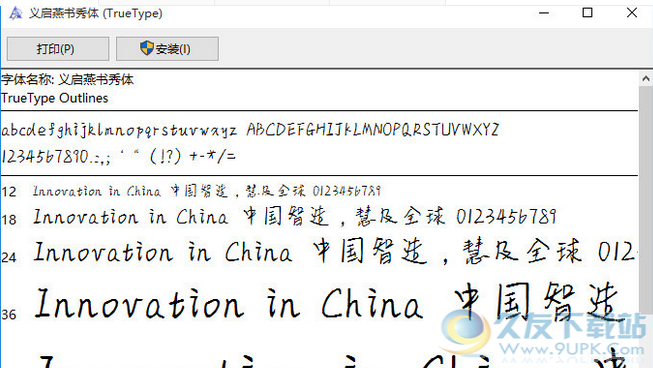Click the vertical scrollbar thumb
The height and width of the screenshot is (368, 653).
pyautogui.click(x=646, y=200)
